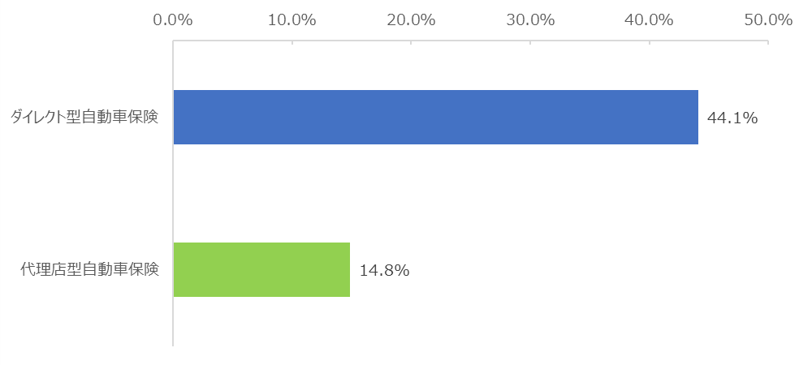Select the vertical category axis line

click(x=173, y=193)
